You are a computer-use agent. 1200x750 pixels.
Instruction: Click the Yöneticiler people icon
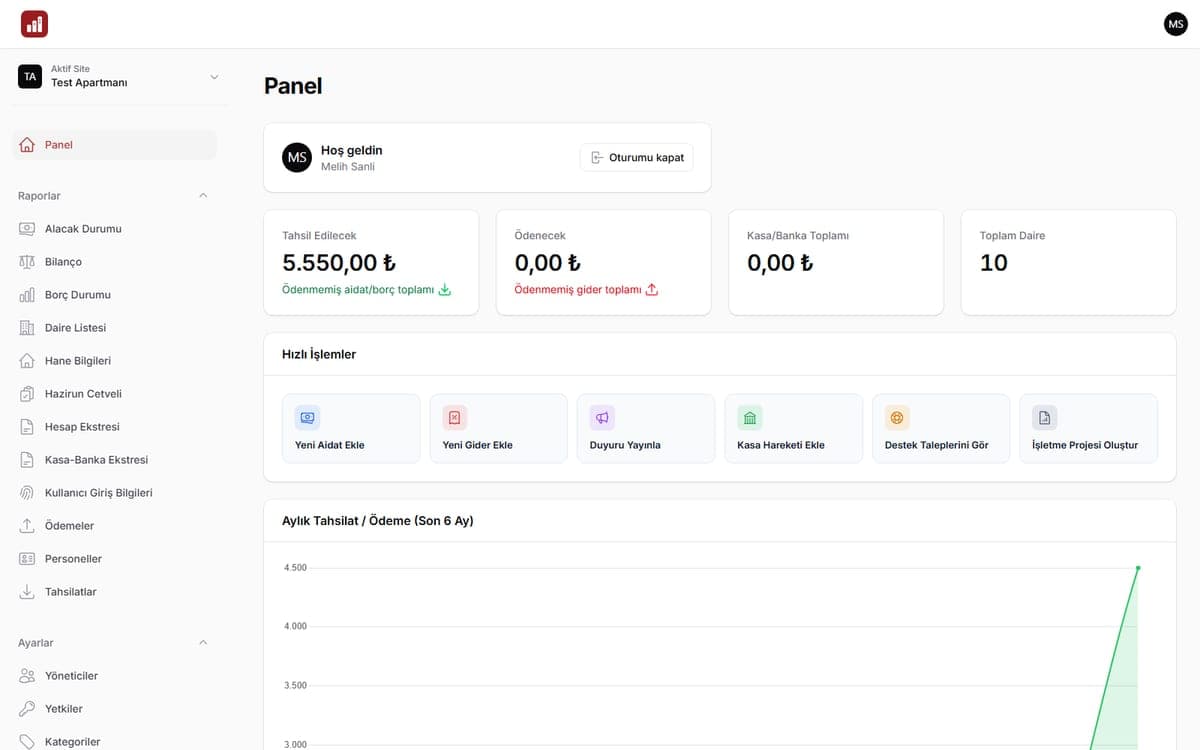coord(27,676)
